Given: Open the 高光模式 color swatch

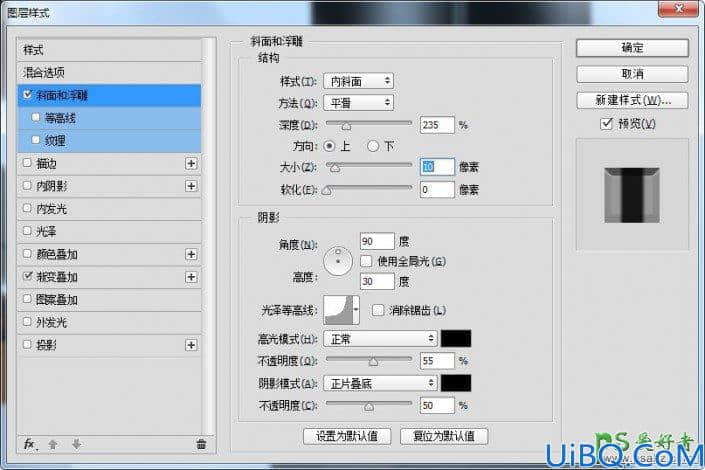Looking at the screenshot, I should (456, 339).
